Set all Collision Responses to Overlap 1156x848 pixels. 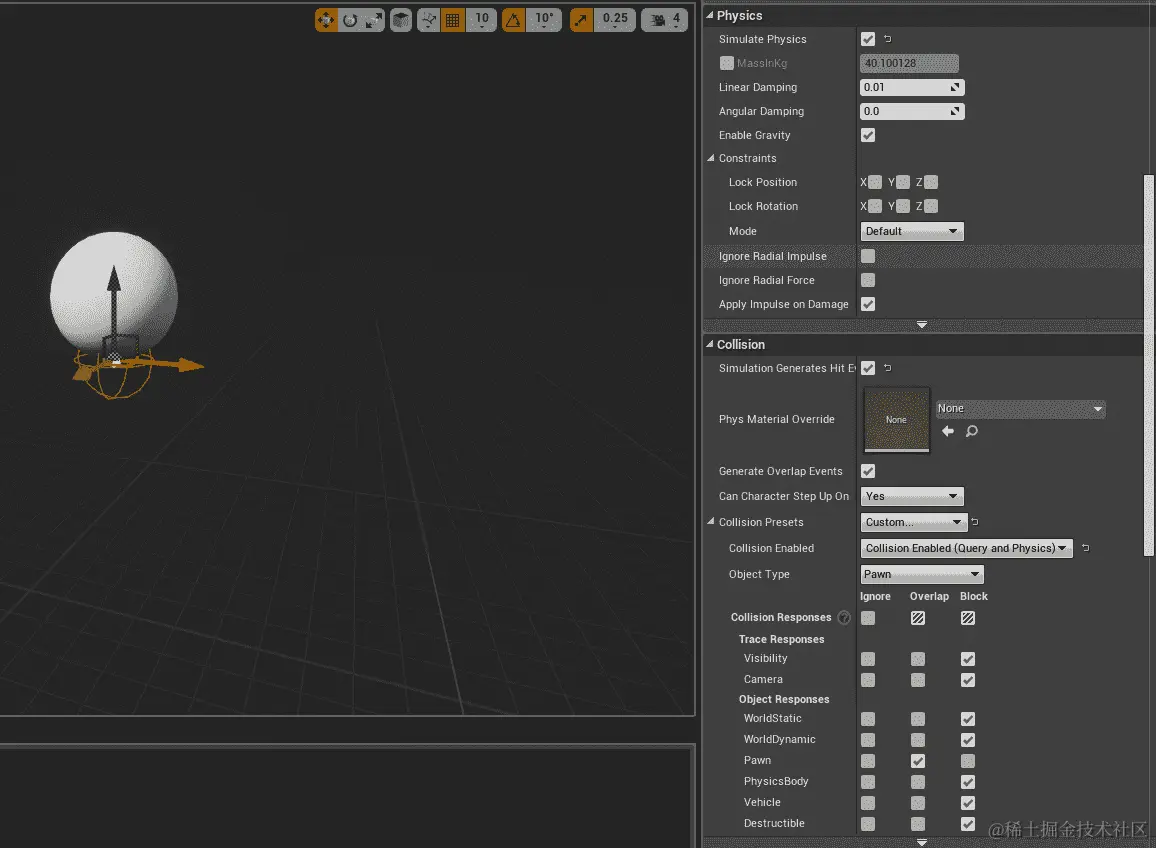(918, 618)
